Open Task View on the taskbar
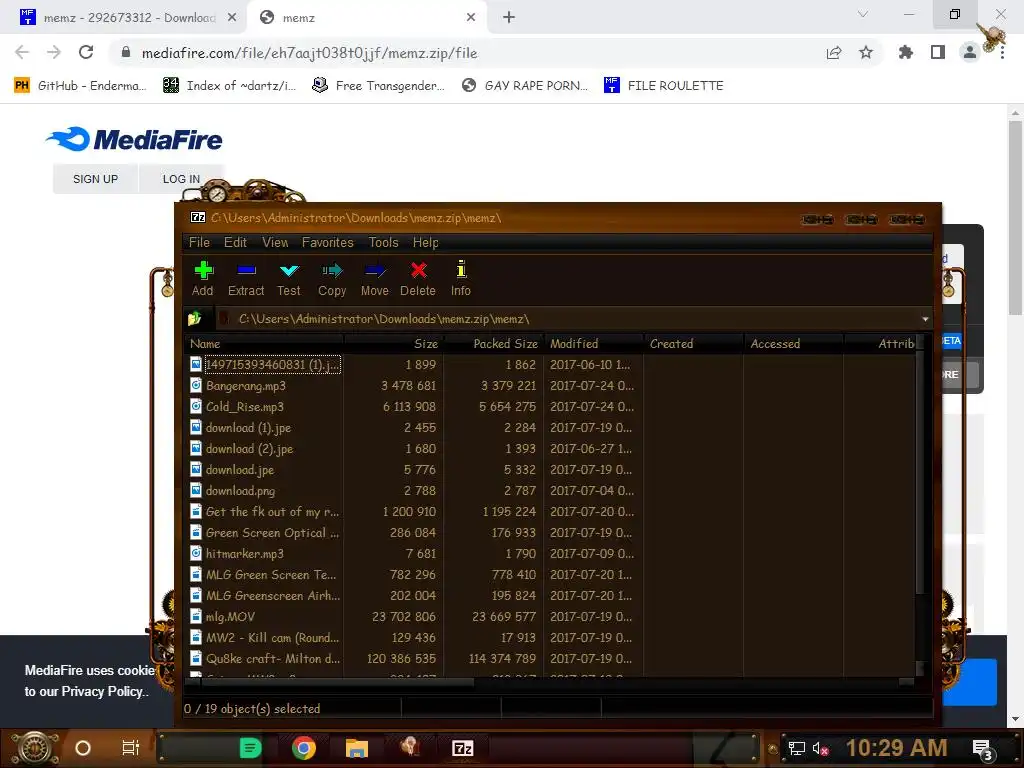 pyautogui.click(x=131, y=748)
